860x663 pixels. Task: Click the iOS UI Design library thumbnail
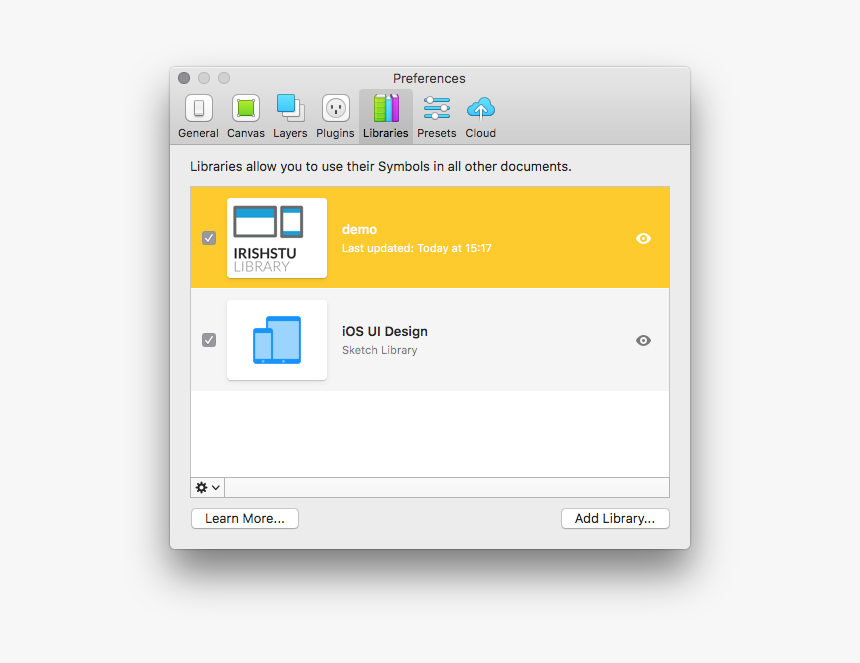pos(277,340)
